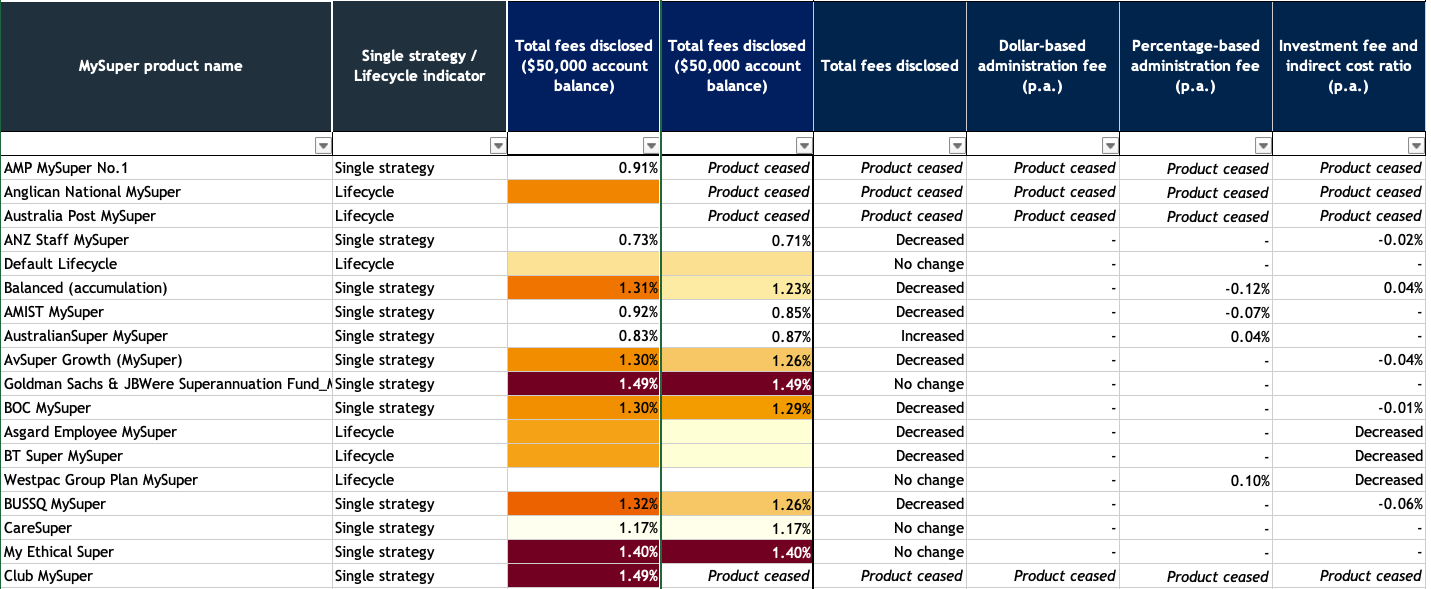Viewport: 1431px width, 589px height.
Task: Open the Single strategy / Lifecycle indicator filter arrow
Action: point(498,146)
